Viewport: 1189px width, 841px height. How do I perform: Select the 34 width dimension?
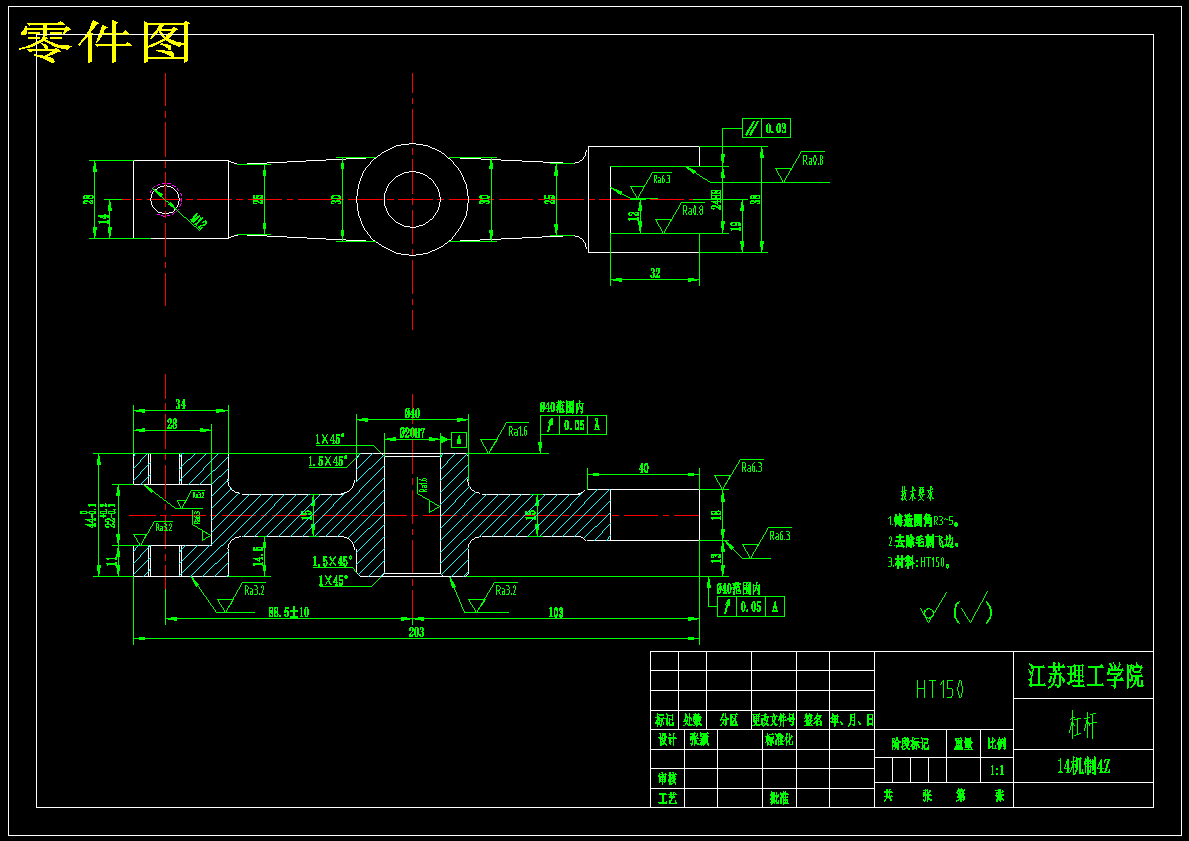coord(180,403)
